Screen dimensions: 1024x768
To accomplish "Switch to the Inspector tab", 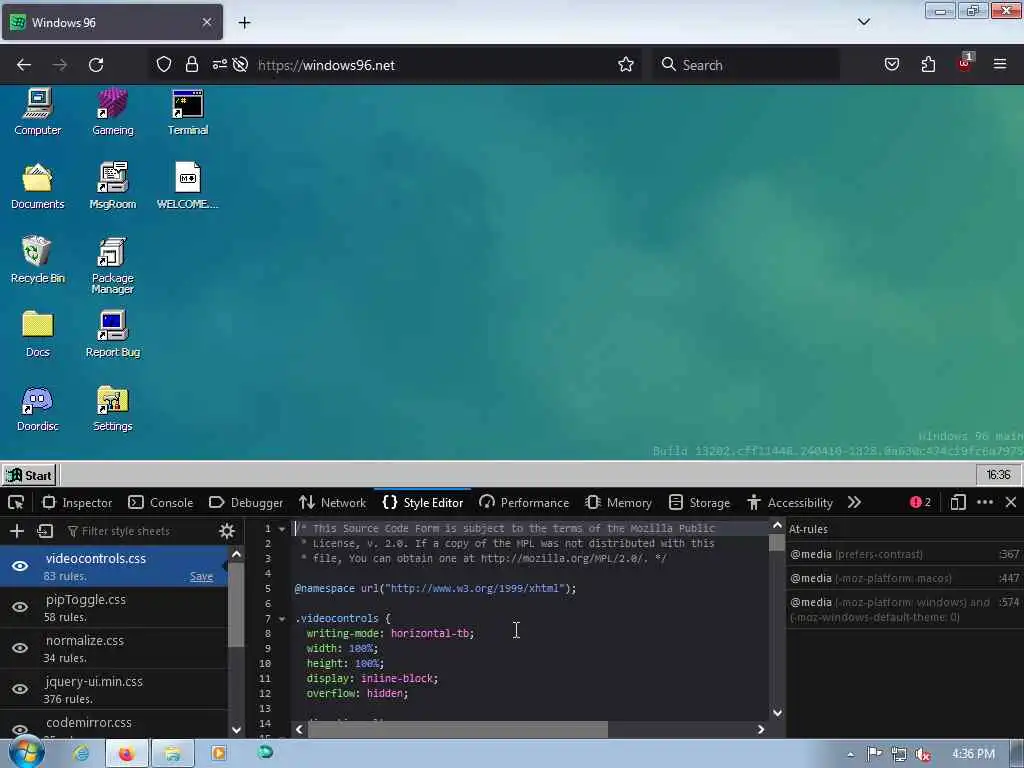I will point(77,502).
